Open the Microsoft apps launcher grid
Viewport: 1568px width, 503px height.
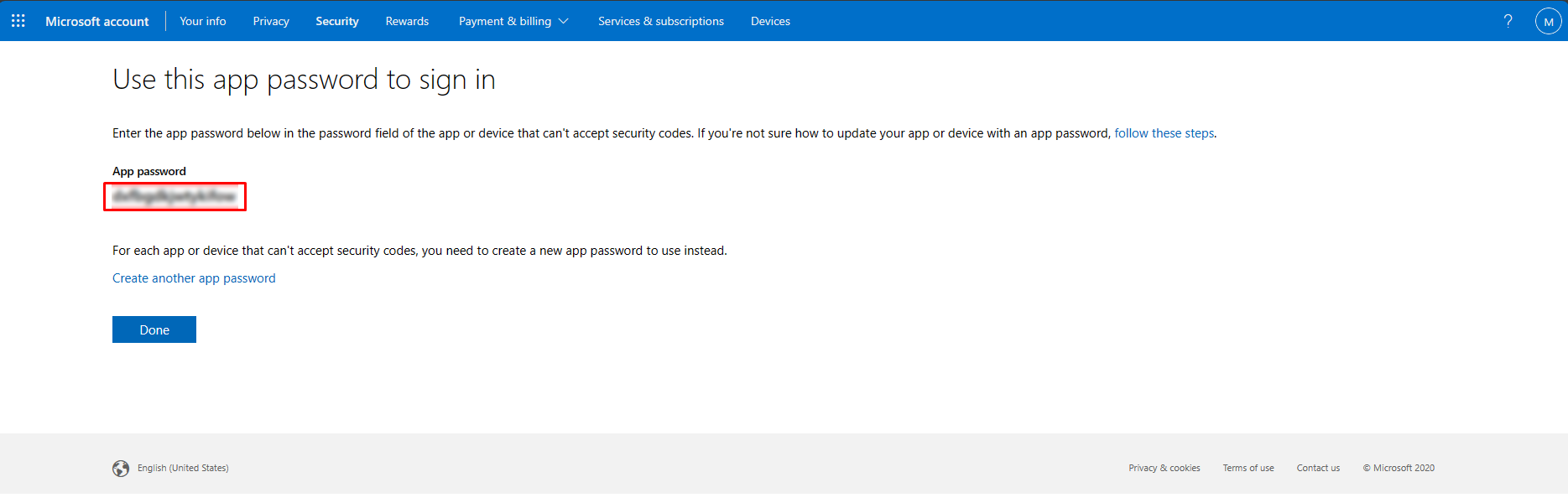(x=18, y=21)
